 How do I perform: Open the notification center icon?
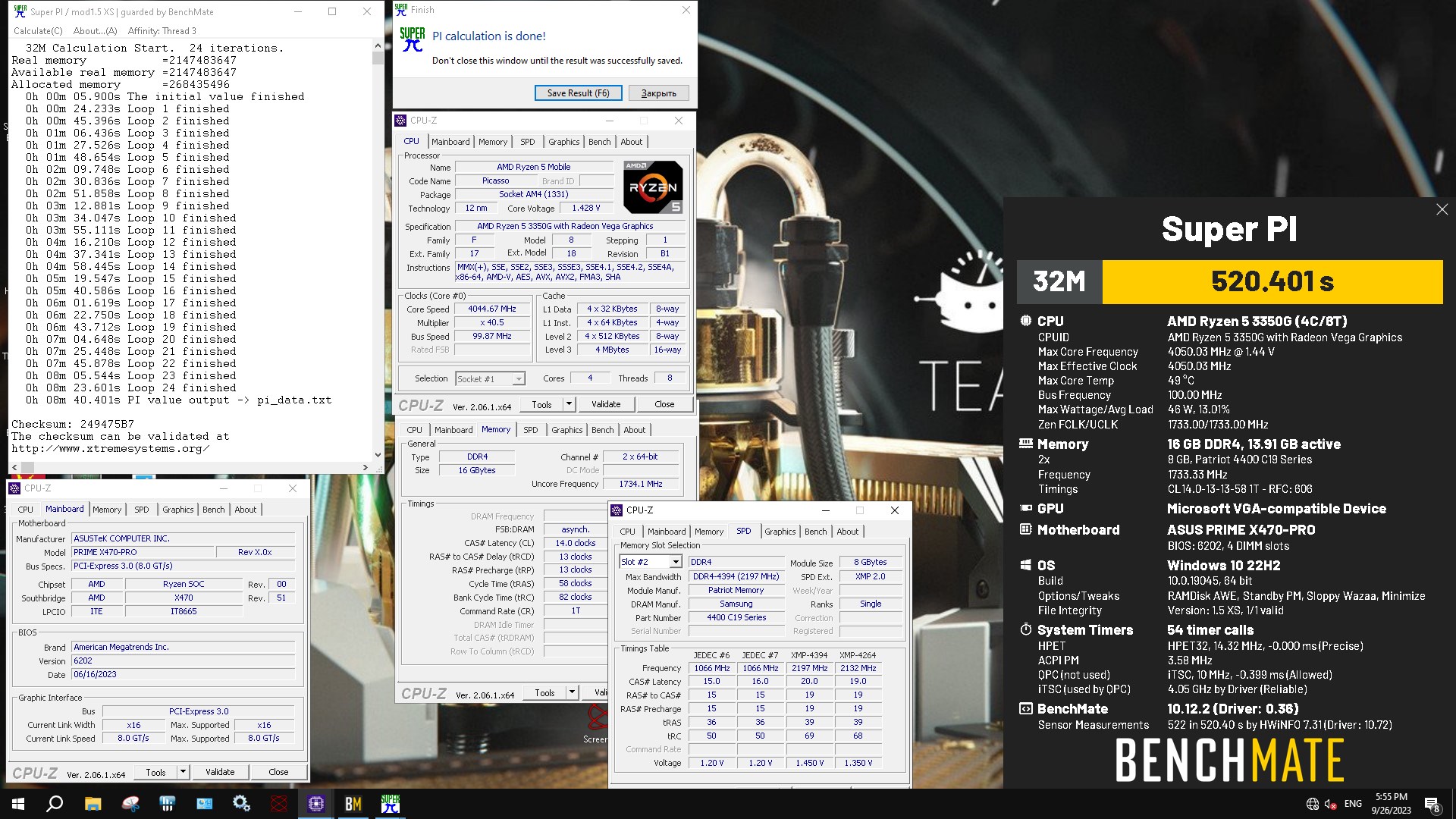click(x=1432, y=805)
